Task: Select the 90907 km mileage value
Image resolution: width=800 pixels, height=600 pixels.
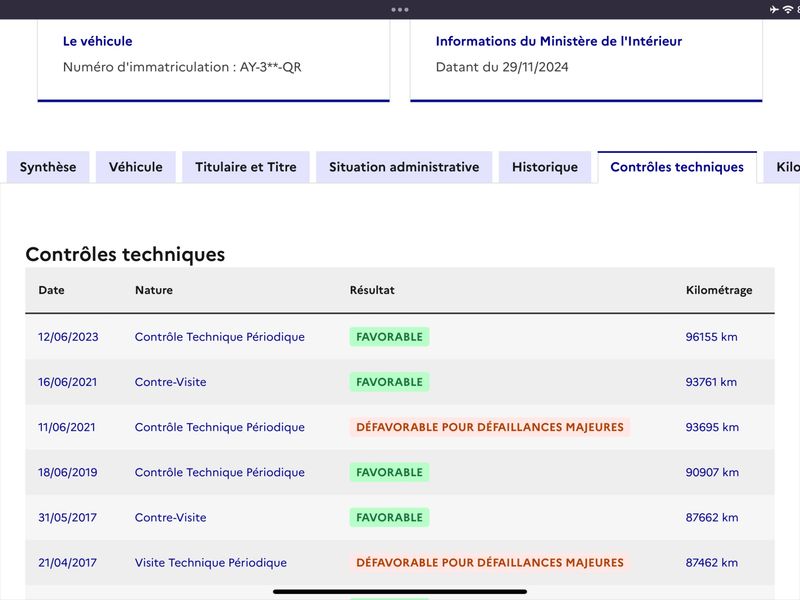Action: [x=712, y=472]
